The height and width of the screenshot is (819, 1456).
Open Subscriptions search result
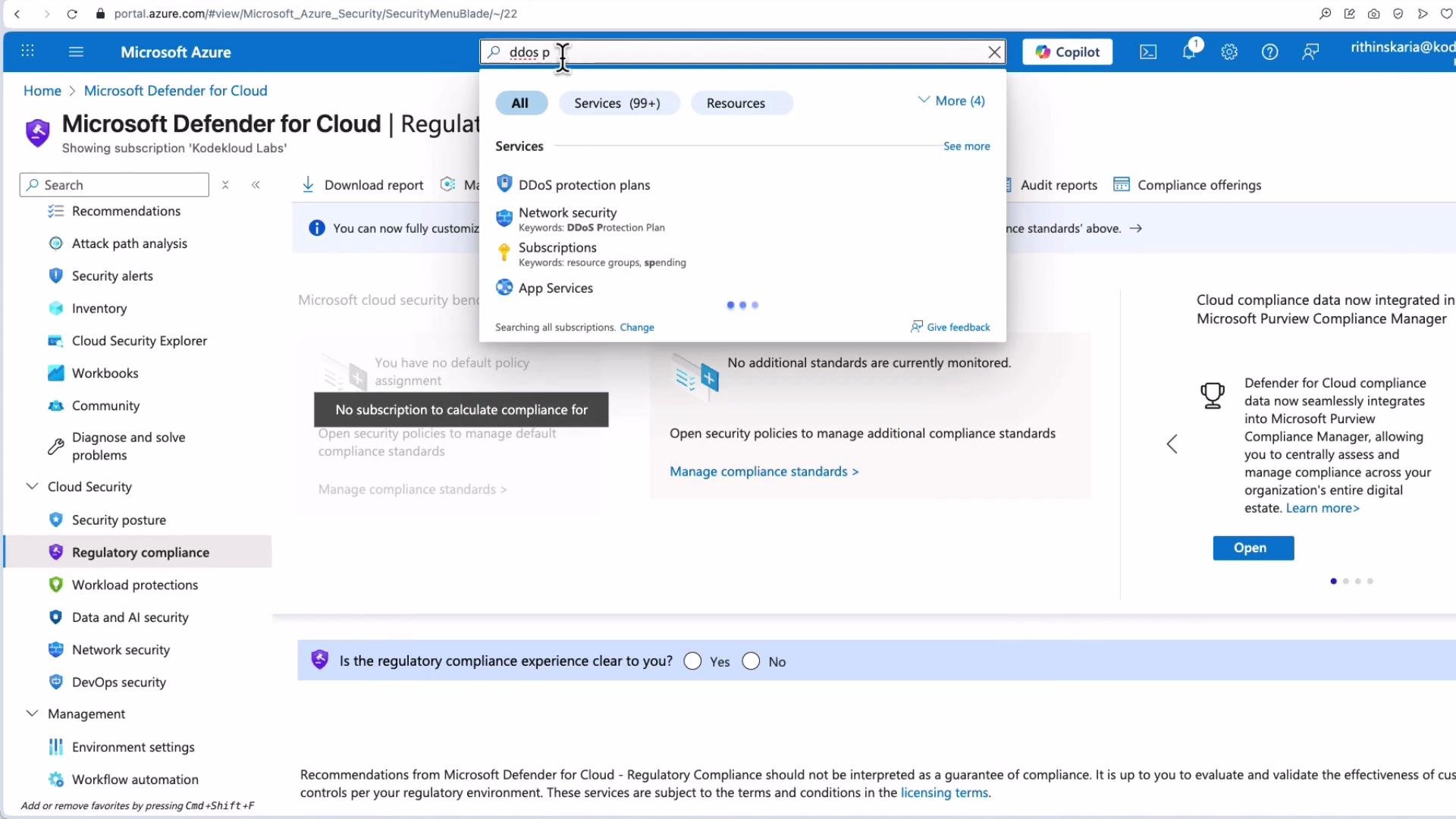pyautogui.click(x=557, y=248)
